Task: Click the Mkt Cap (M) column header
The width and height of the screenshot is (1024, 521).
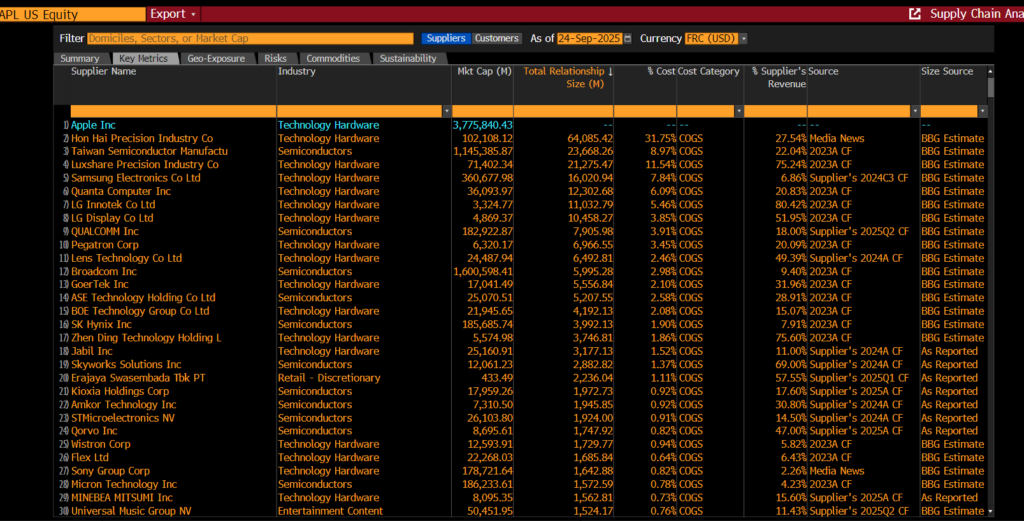Action: pyautogui.click(x=484, y=72)
